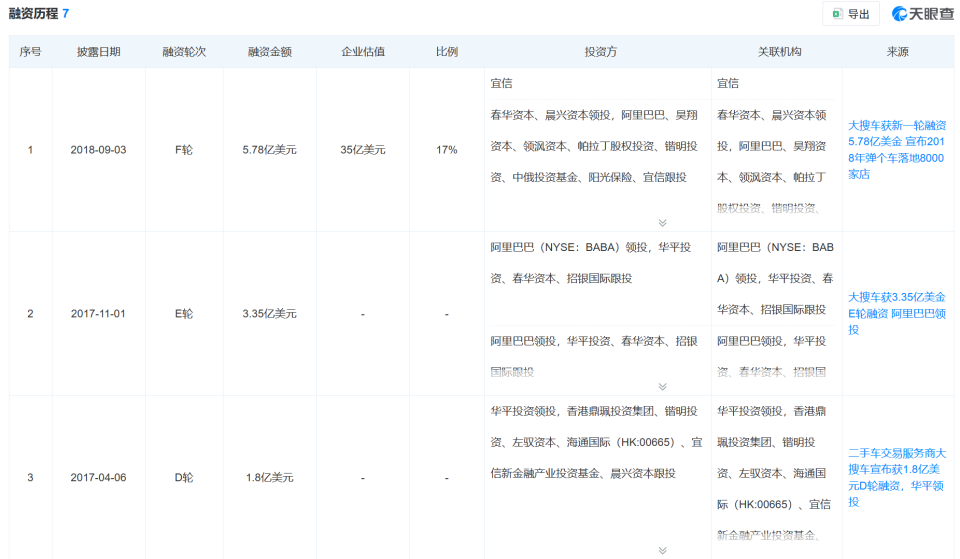
Task: Click 宜信 in the 投资方 column
Action: coord(501,83)
